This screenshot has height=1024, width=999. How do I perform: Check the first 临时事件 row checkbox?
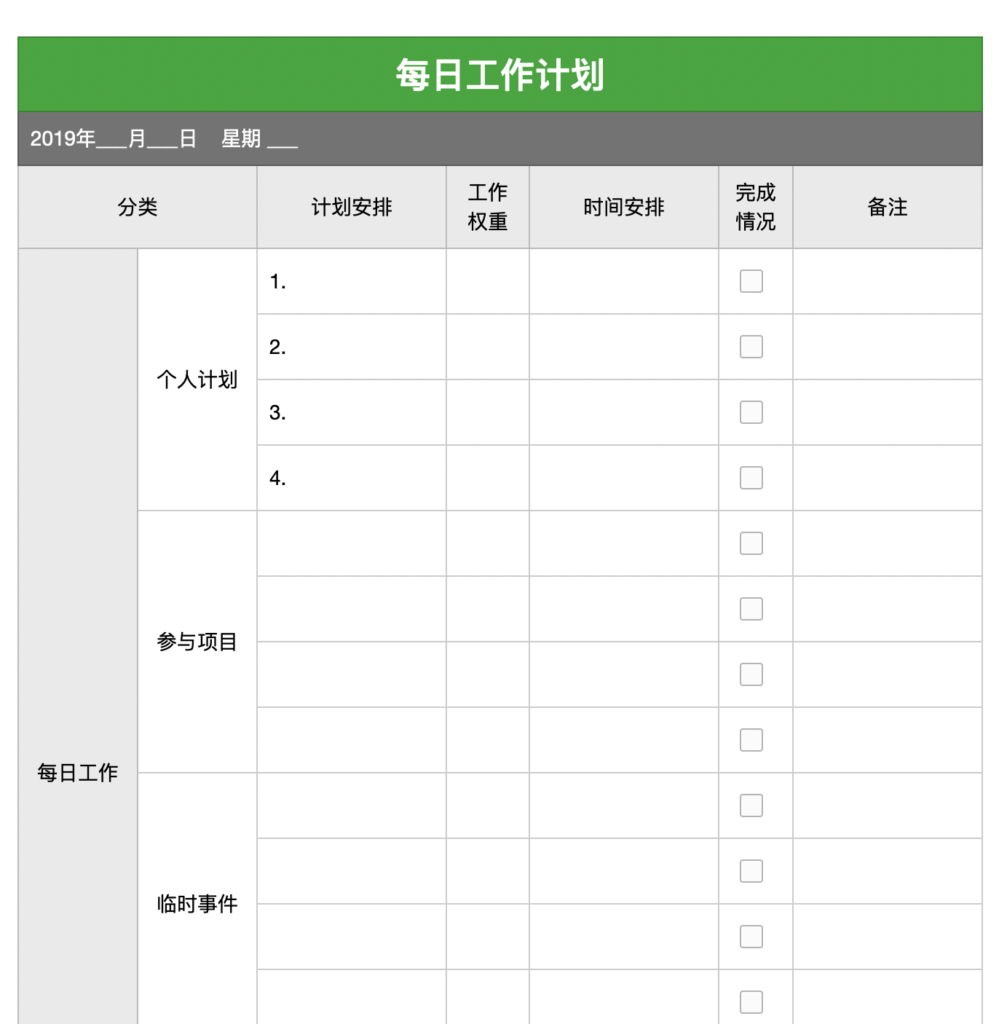pyautogui.click(x=751, y=805)
